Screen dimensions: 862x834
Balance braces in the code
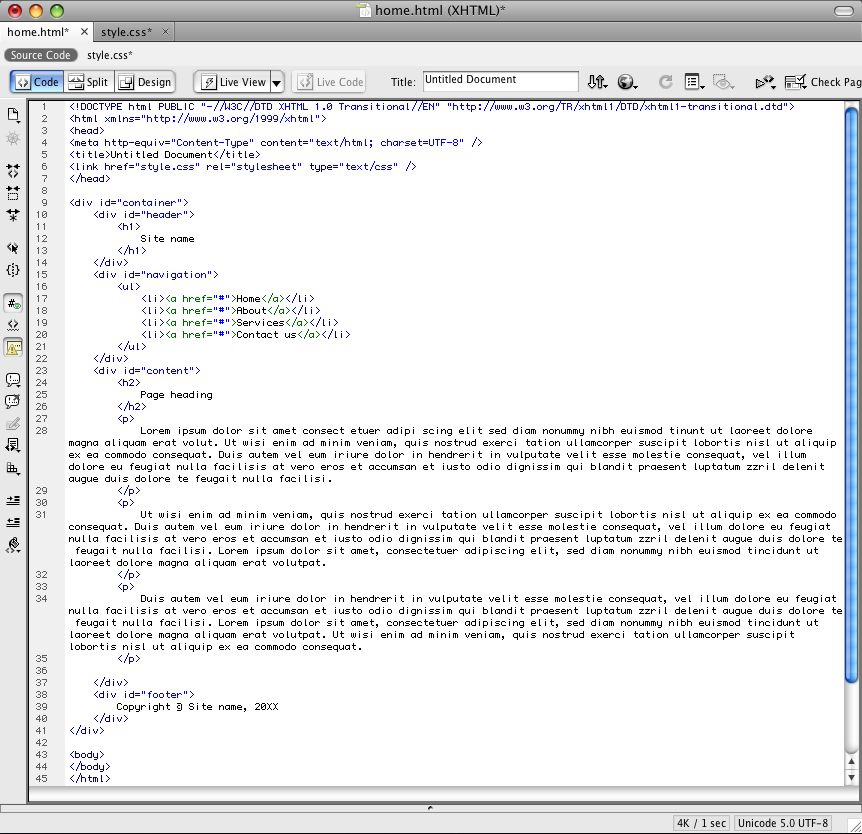[x=13, y=270]
